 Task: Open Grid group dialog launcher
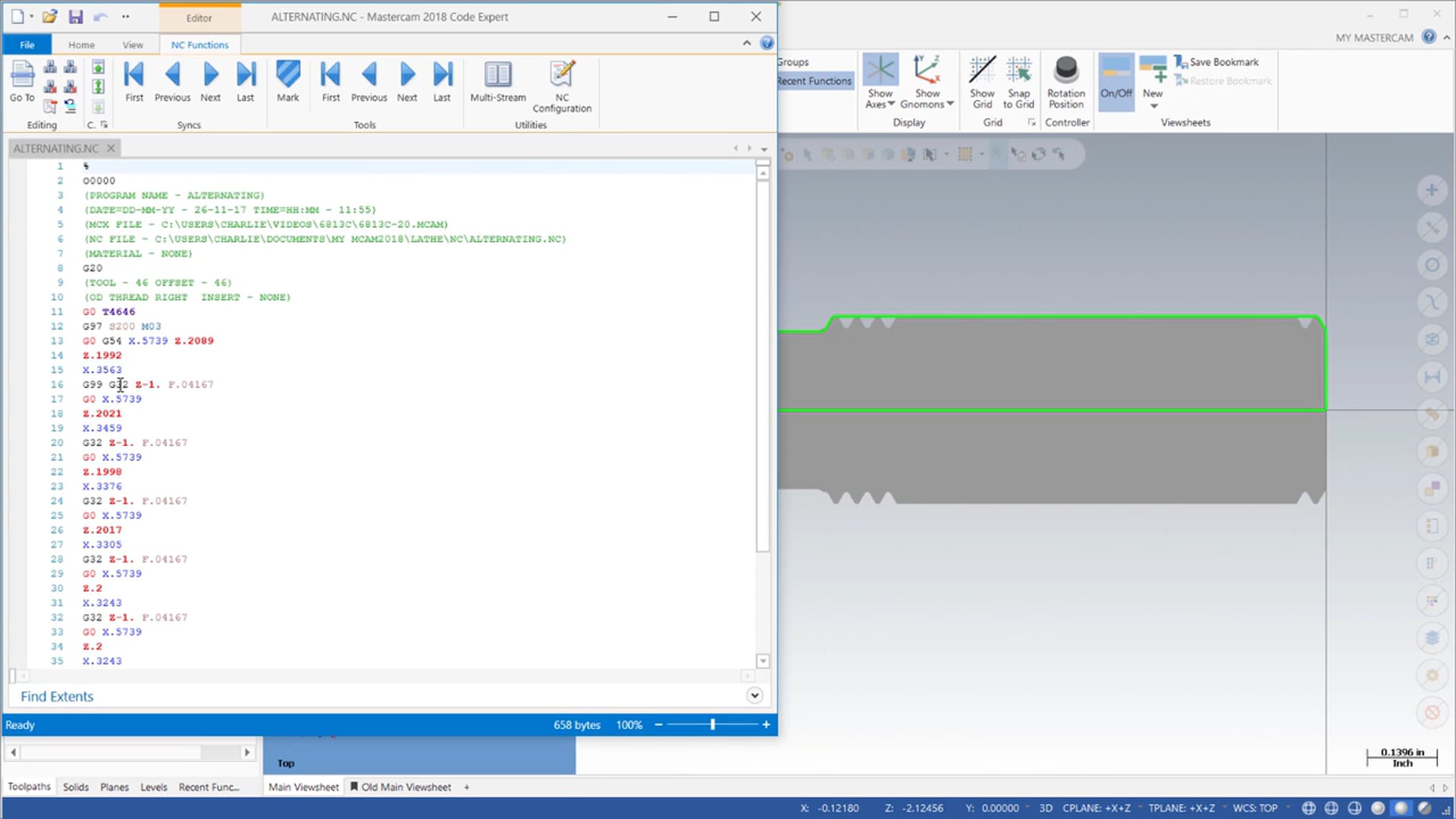[1031, 123]
